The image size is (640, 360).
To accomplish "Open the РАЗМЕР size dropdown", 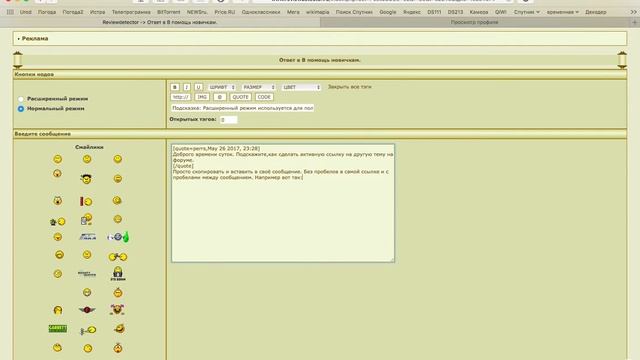I will (259, 87).
